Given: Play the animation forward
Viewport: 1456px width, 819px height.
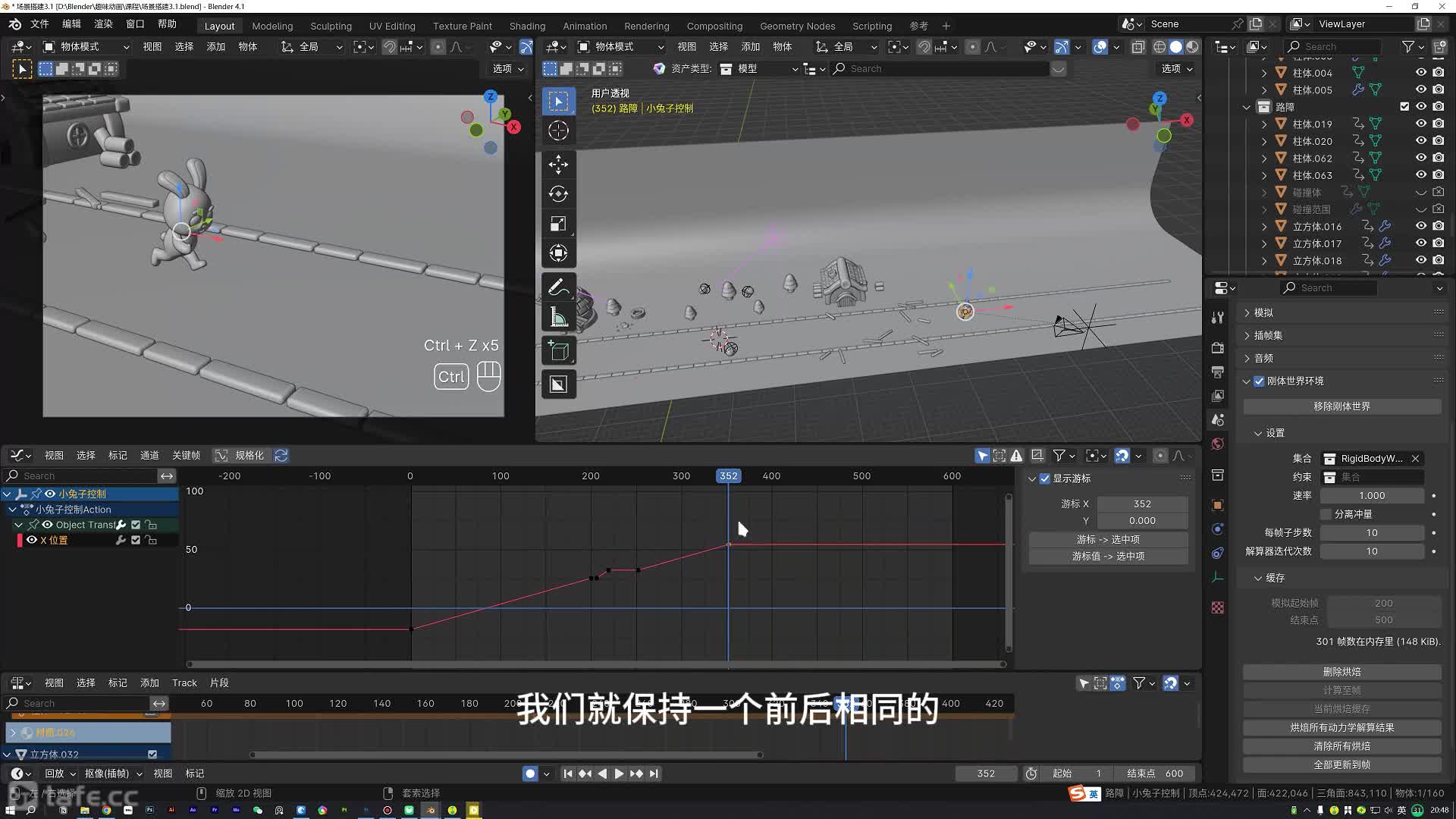Looking at the screenshot, I should 619,773.
